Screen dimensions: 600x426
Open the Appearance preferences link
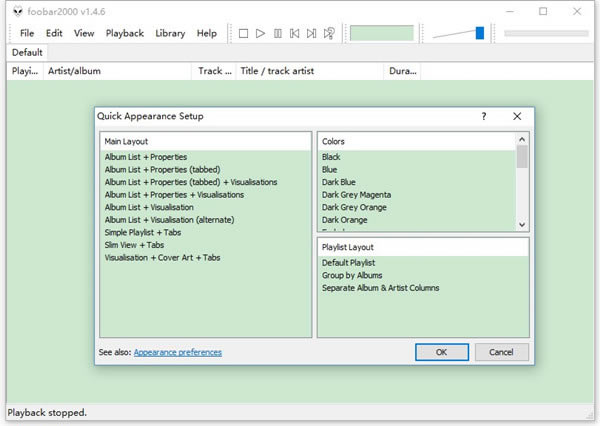pos(178,353)
